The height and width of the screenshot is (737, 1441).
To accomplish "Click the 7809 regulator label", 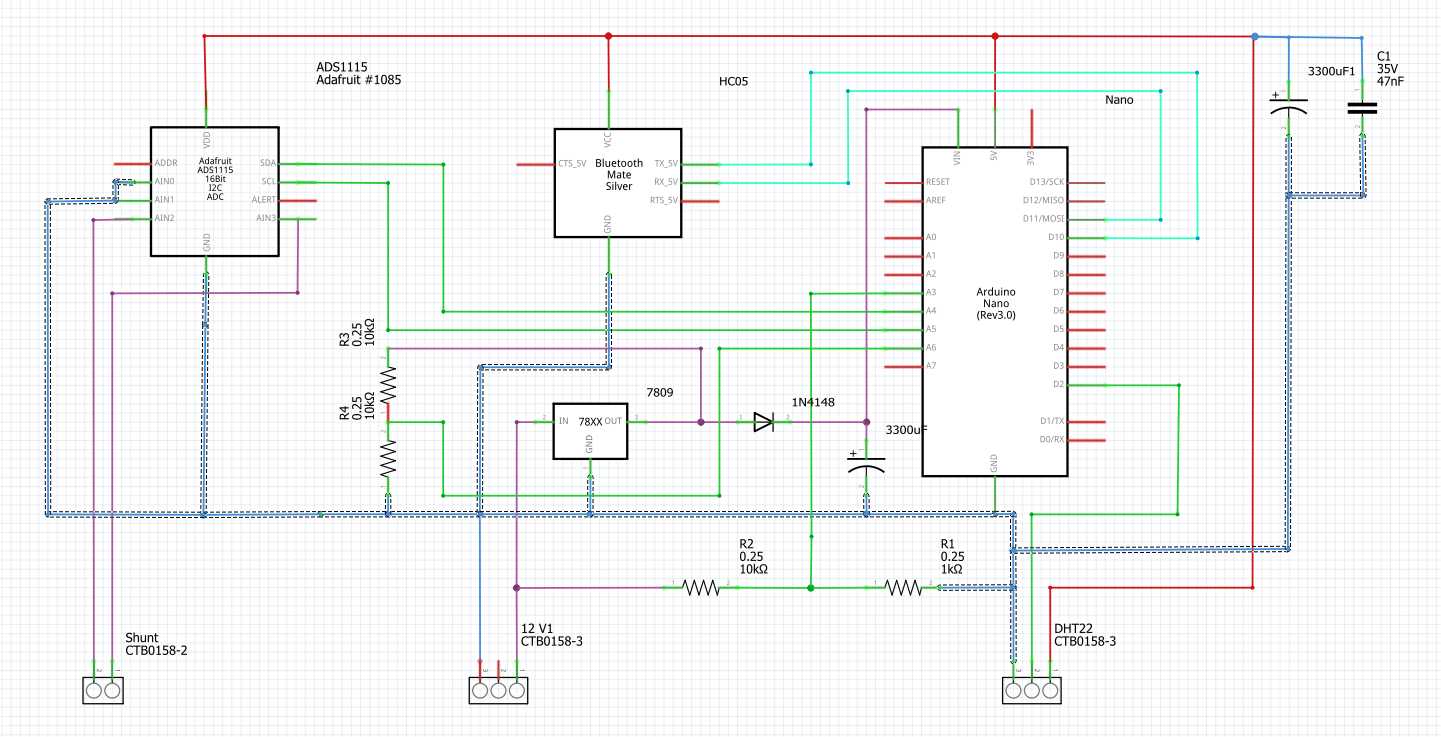I will pyautogui.click(x=659, y=393).
